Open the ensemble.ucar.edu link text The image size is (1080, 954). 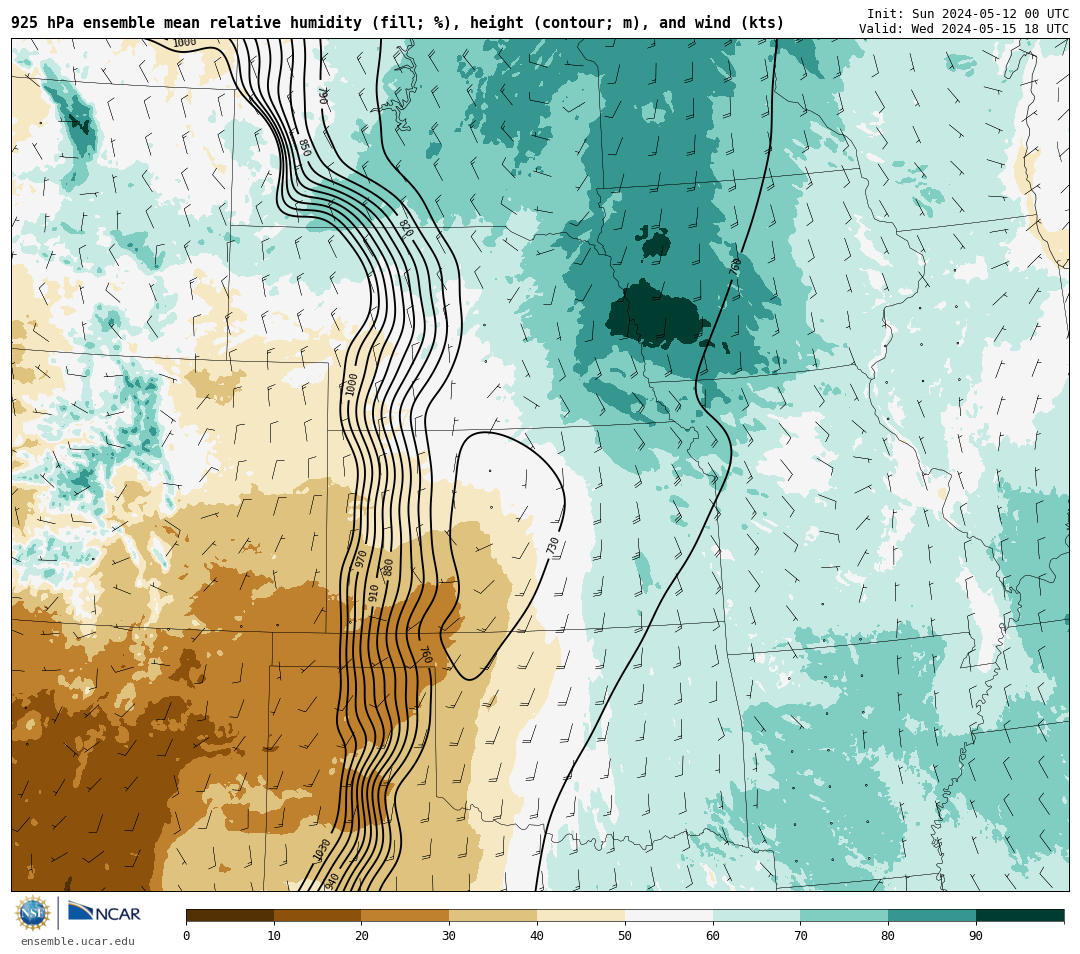[78, 941]
